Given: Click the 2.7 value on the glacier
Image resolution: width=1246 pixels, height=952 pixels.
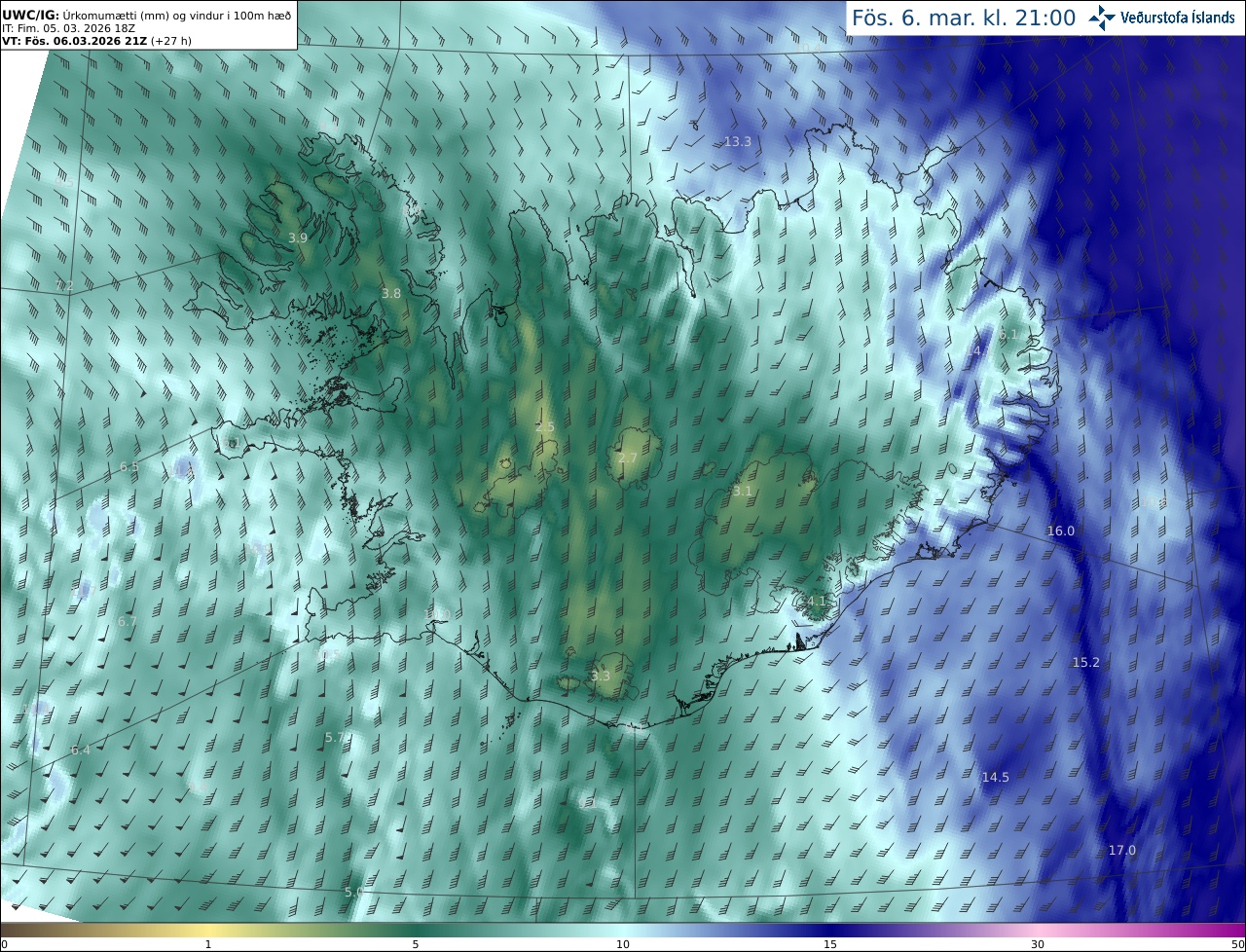Looking at the screenshot, I should tap(628, 458).
